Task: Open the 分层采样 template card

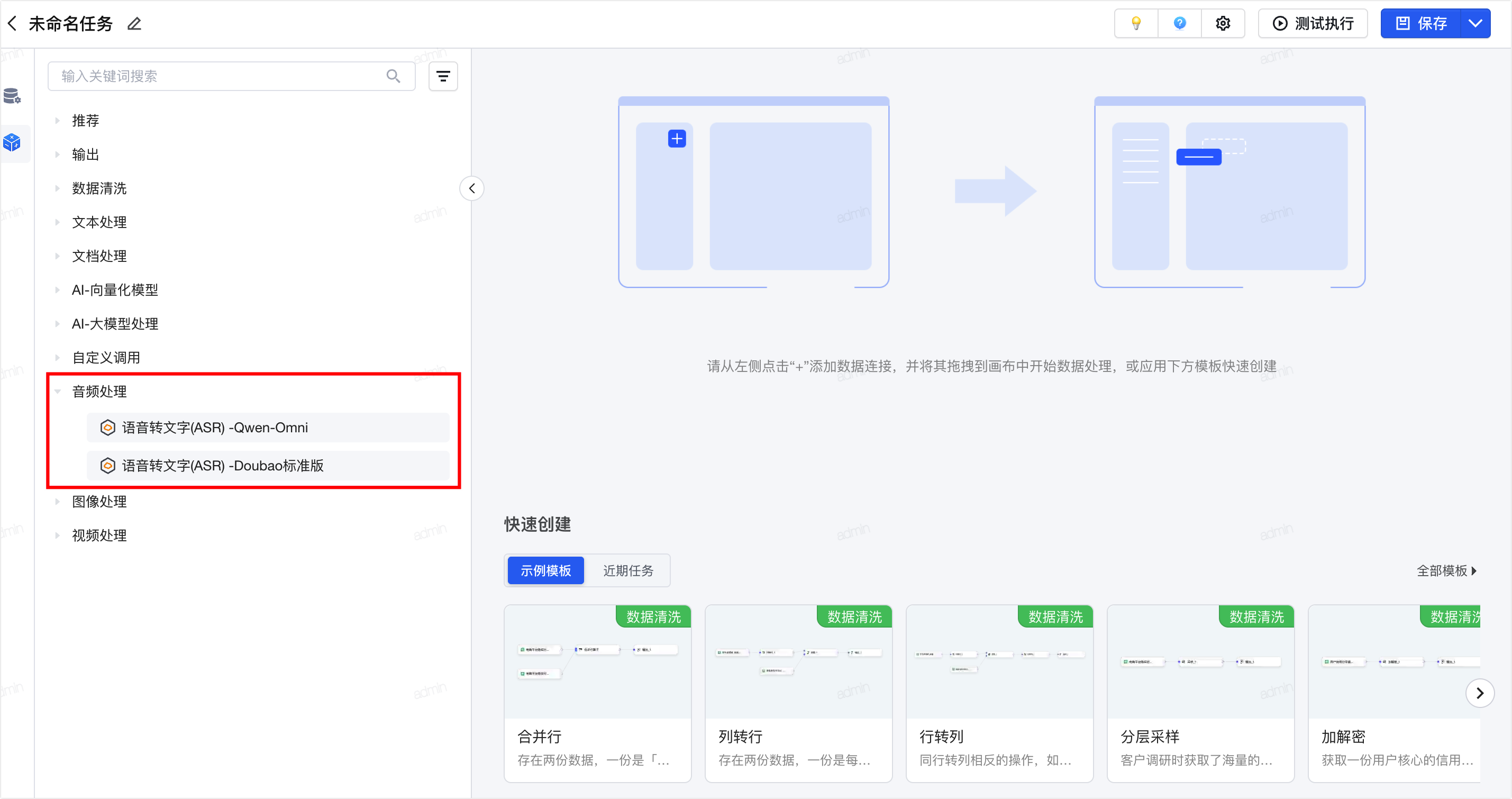Action: click(1200, 693)
